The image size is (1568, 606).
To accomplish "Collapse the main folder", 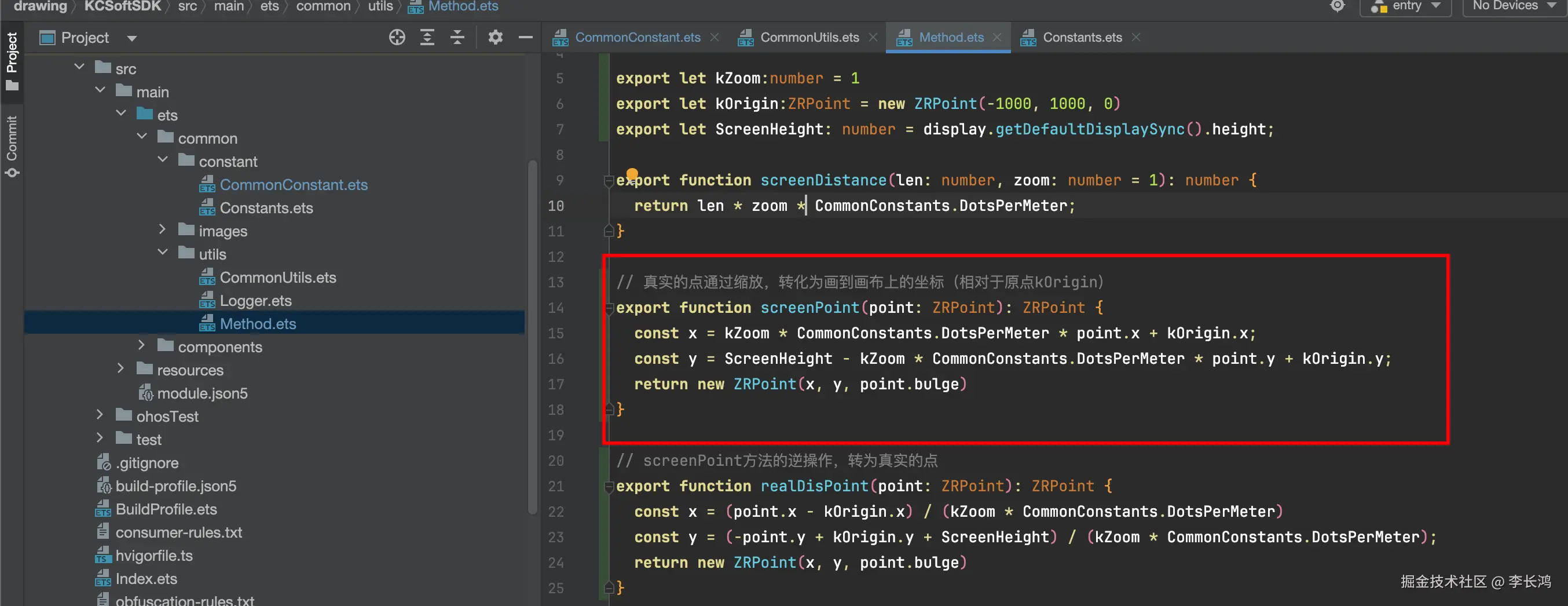I will point(100,90).
